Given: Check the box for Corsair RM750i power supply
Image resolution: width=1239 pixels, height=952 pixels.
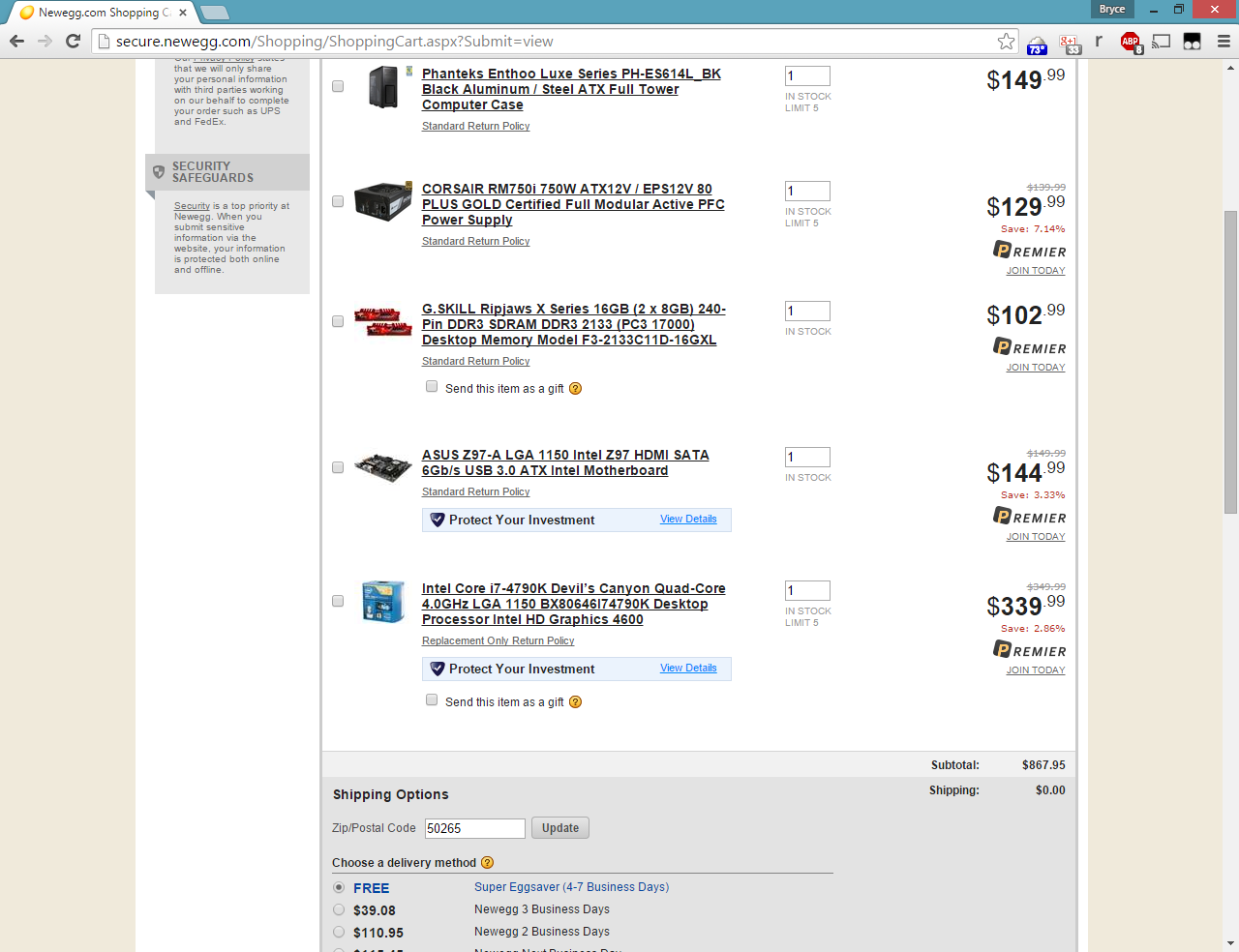Looking at the screenshot, I should pos(338,202).
